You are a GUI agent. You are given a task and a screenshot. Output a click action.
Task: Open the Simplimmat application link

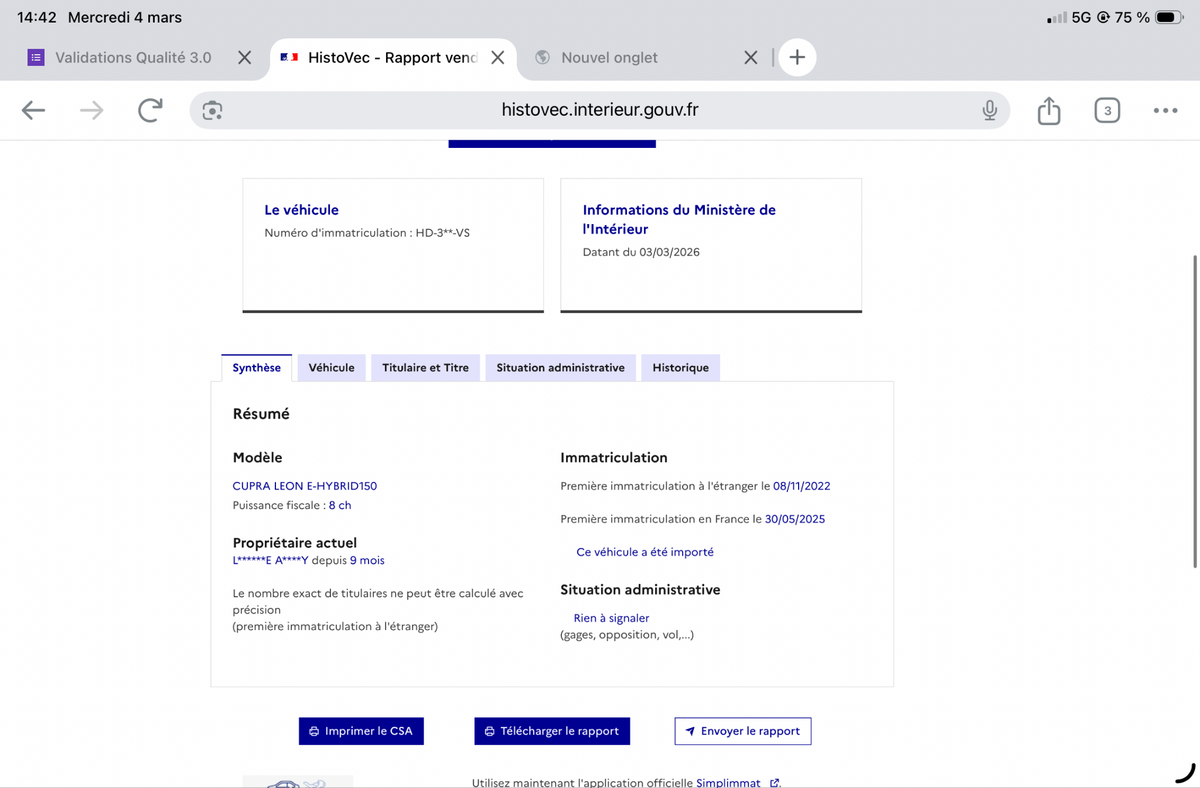tap(728, 782)
